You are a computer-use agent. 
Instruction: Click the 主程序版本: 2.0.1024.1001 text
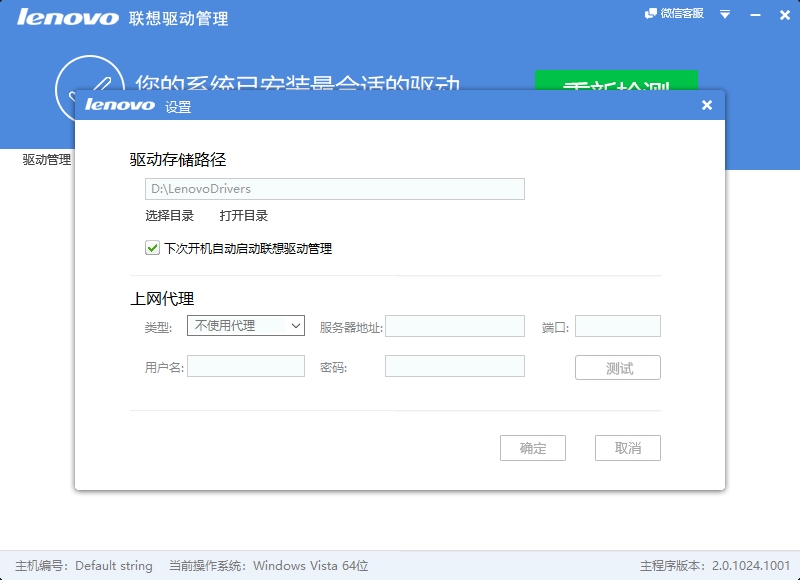point(715,566)
